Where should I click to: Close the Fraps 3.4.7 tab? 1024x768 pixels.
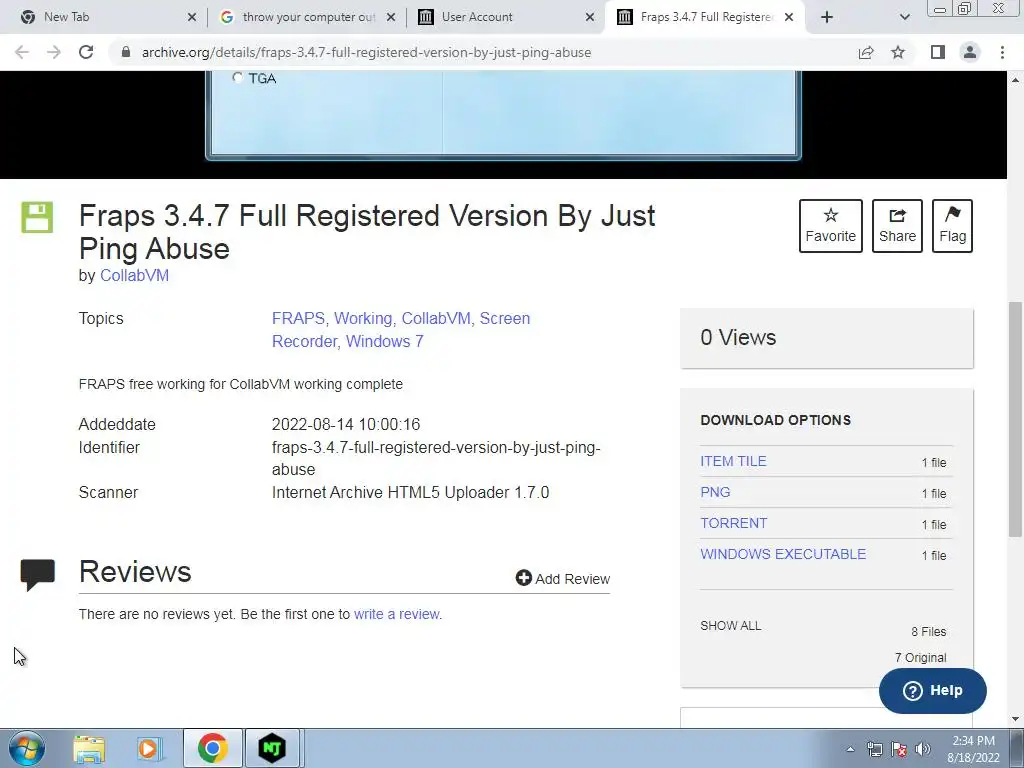pos(789,17)
